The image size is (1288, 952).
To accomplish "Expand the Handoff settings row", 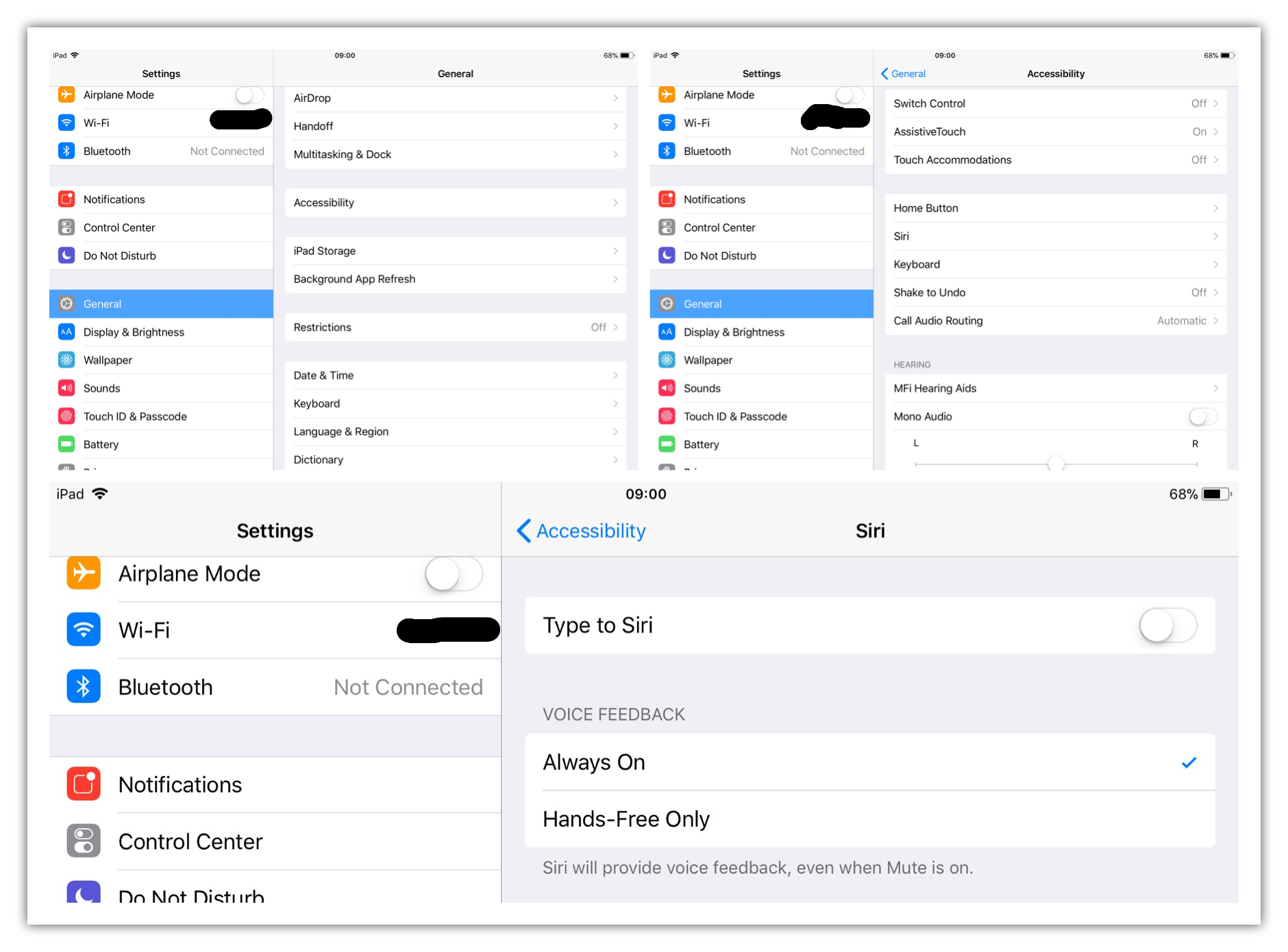I will 454,126.
